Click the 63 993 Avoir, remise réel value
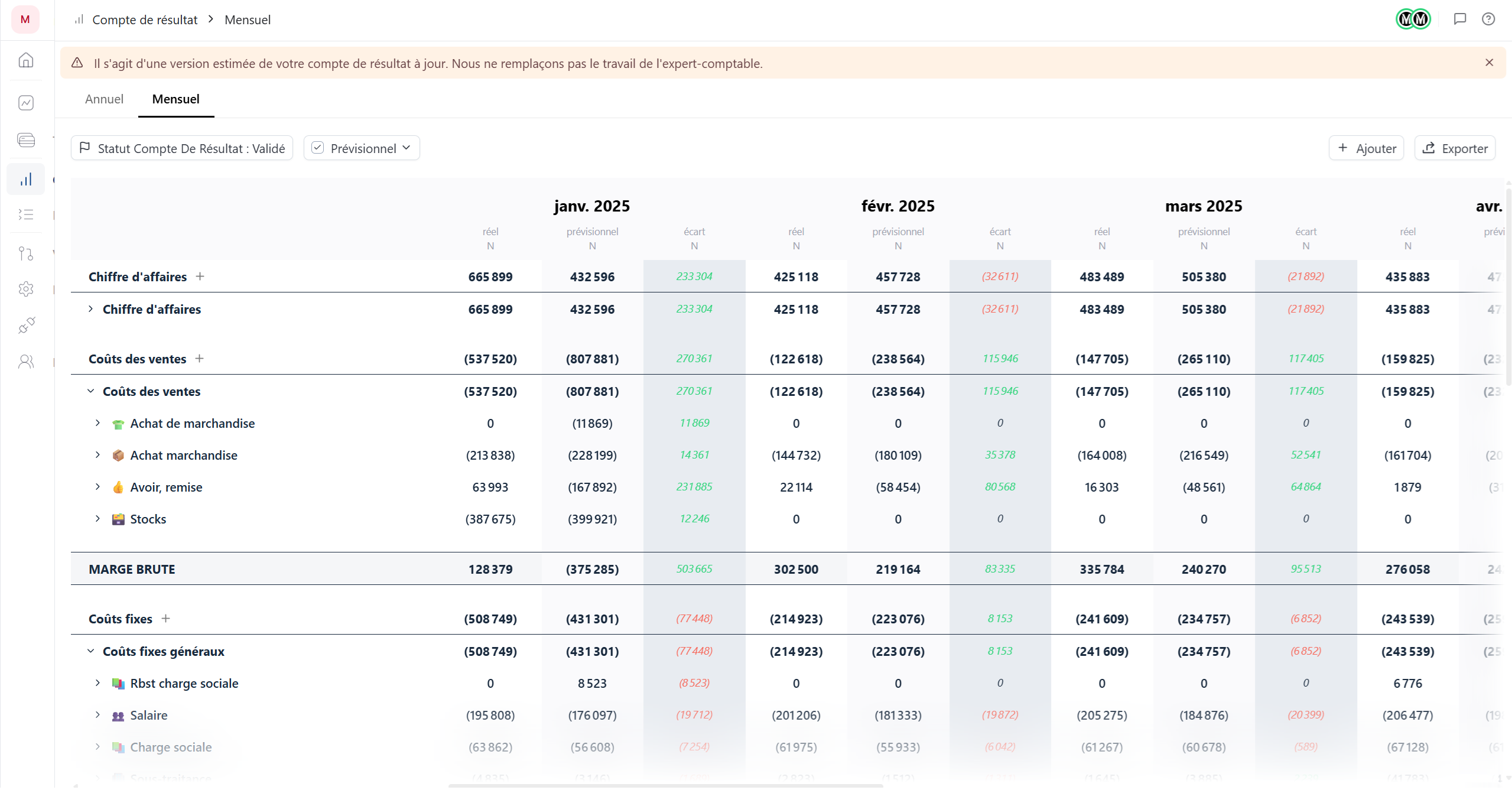This screenshot has height=790, width=1512. point(490,487)
